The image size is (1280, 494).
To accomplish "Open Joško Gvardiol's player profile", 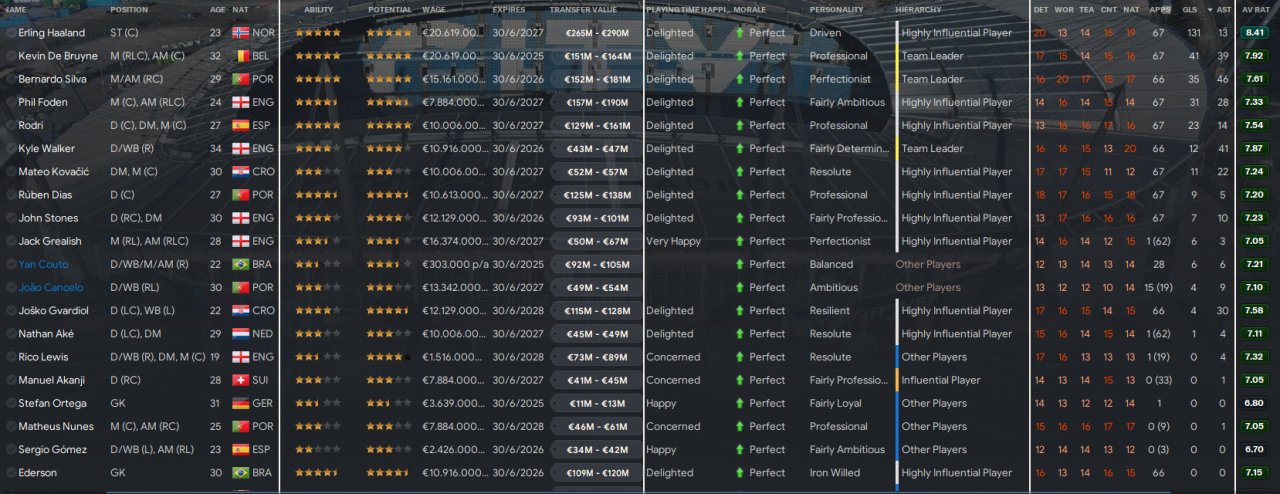I will 53,311.
